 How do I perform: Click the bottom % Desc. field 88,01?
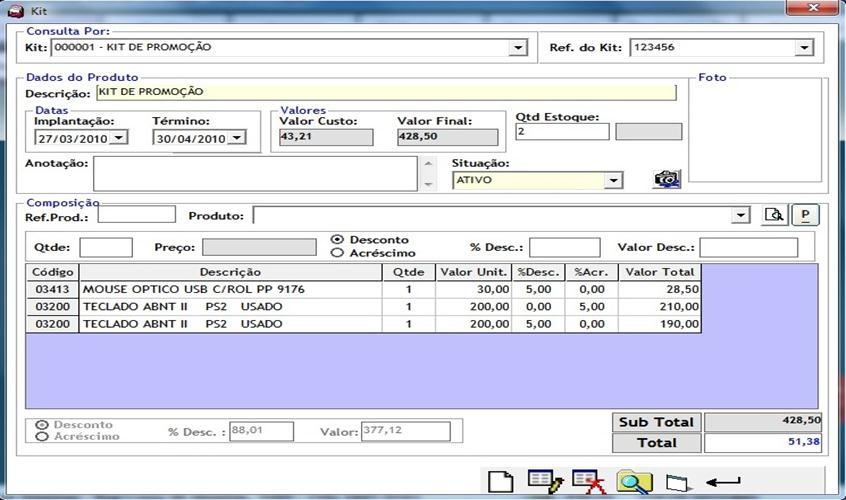click(262, 431)
